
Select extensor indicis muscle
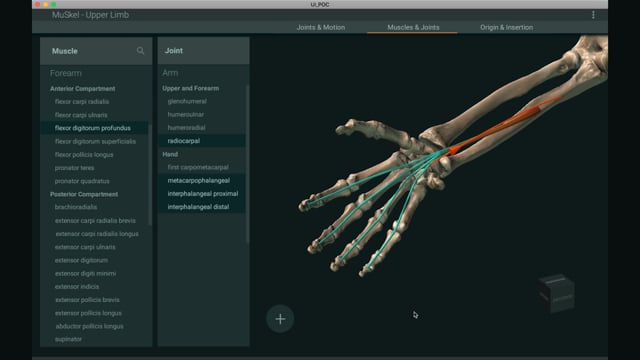77,287
